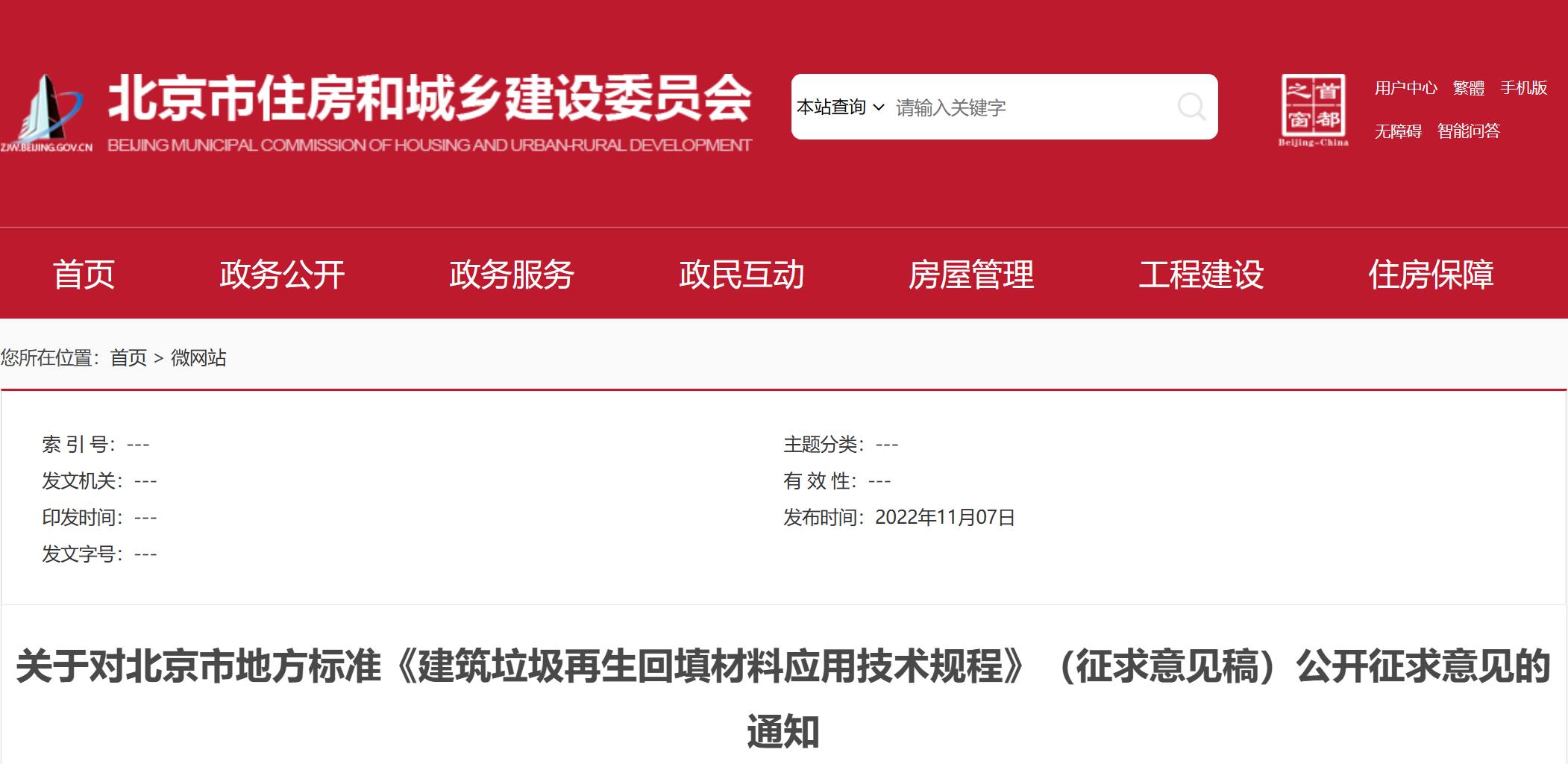
Task: Click the 北京市住房和城乡建设委员会 site title
Action: (x=430, y=98)
